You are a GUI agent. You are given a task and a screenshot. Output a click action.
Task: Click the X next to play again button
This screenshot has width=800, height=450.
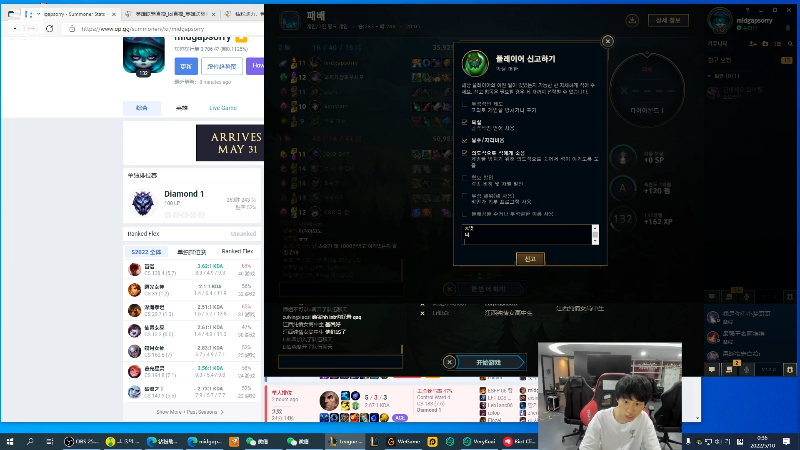pos(449,289)
